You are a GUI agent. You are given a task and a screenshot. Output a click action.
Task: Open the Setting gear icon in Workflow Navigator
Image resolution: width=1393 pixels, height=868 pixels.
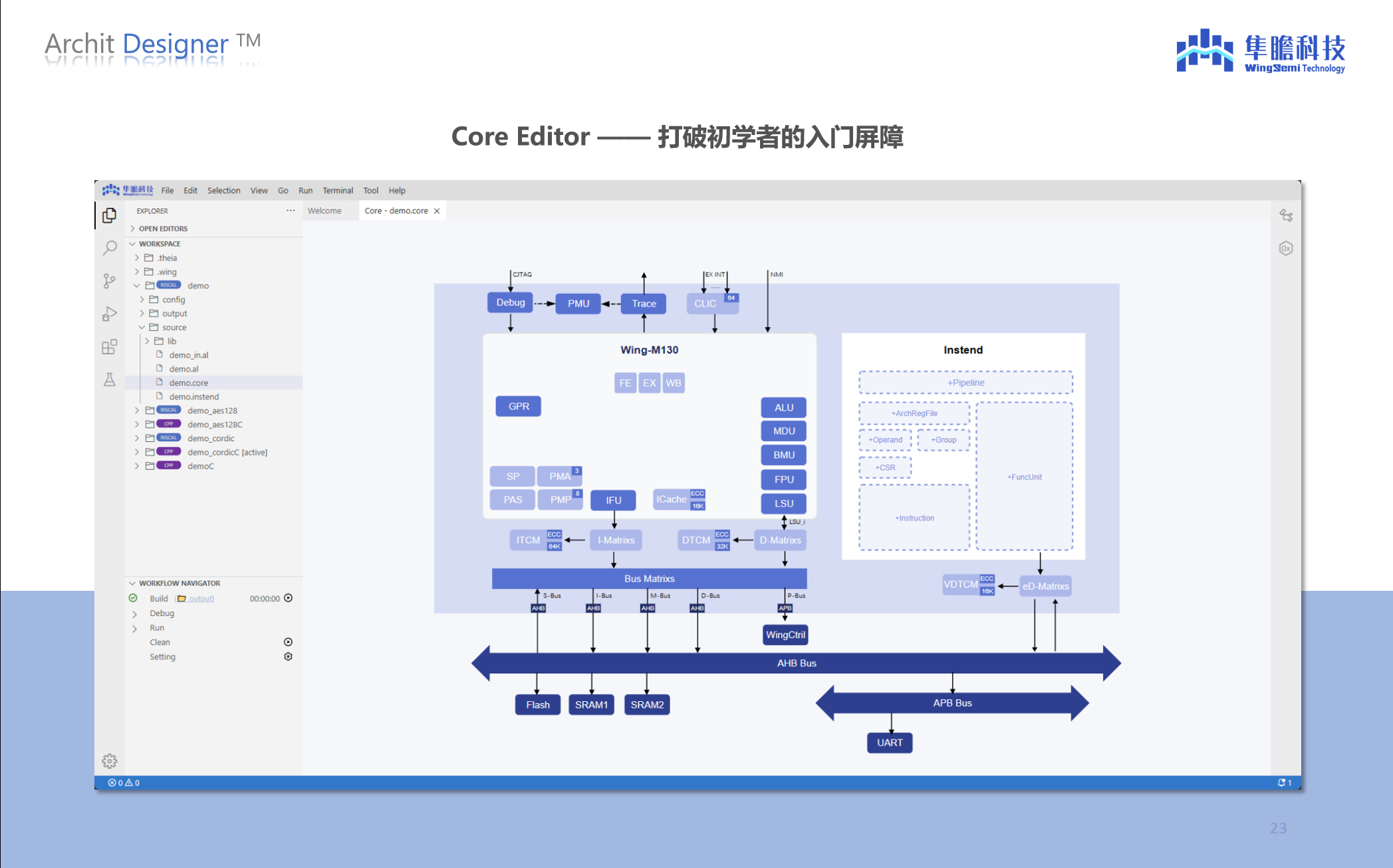[289, 657]
